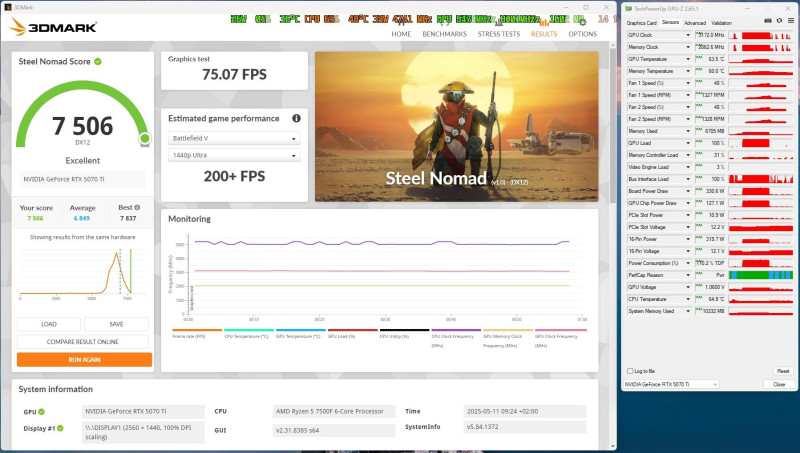Take a GPU-Z screenshot with the camera icon
The width and height of the screenshot is (800, 453).
(768, 21)
